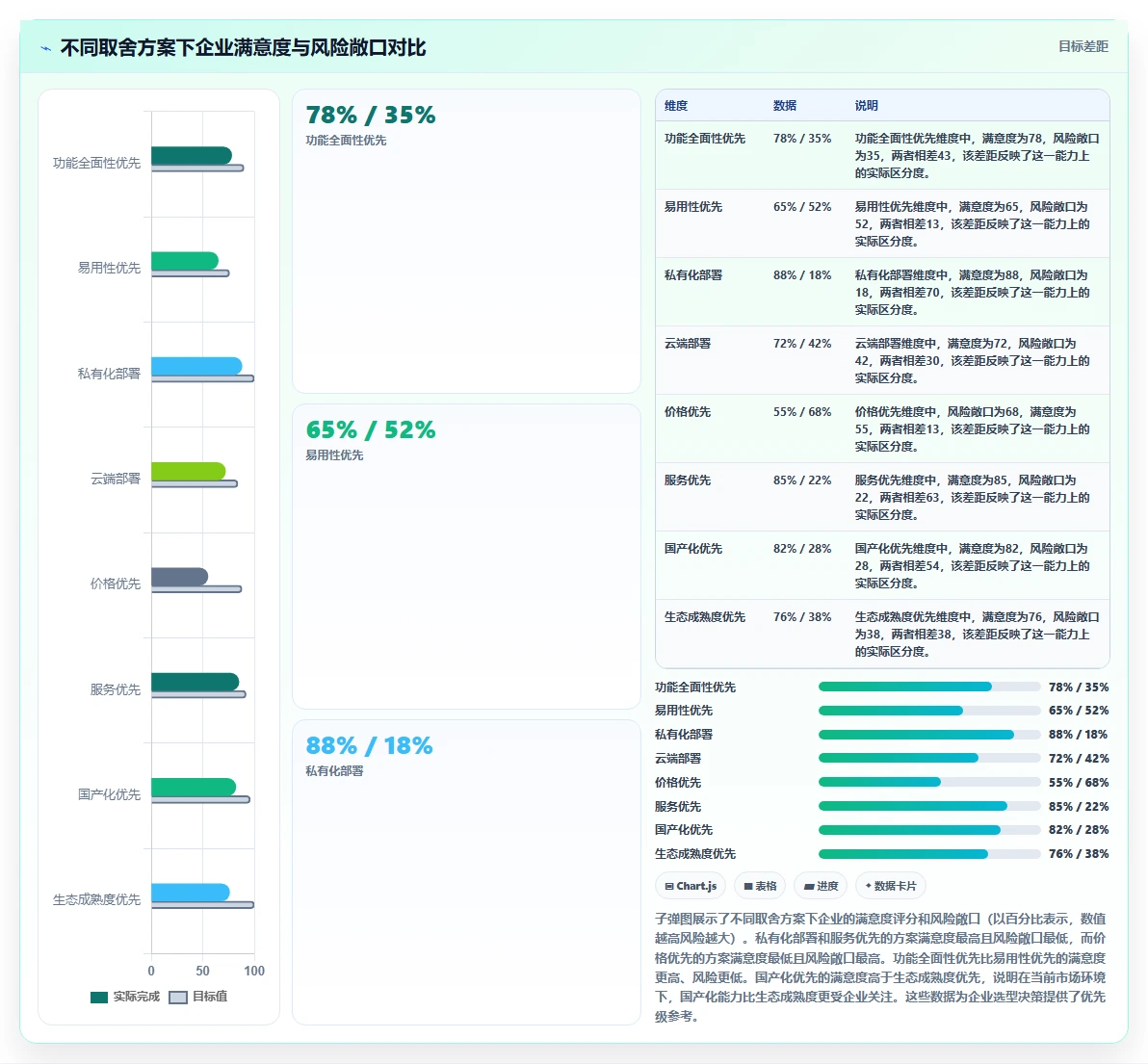Screen dimensions: 1148x1064
Task: Click the 服务优先 progress bar
Action: [x=929, y=806]
